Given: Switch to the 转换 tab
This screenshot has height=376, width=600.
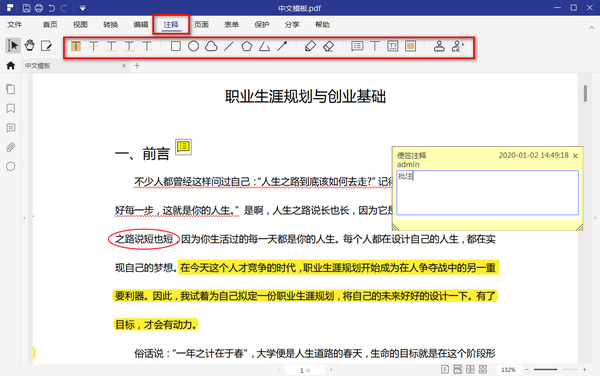Looking at the screenshot, I should (x=110, y=24).
